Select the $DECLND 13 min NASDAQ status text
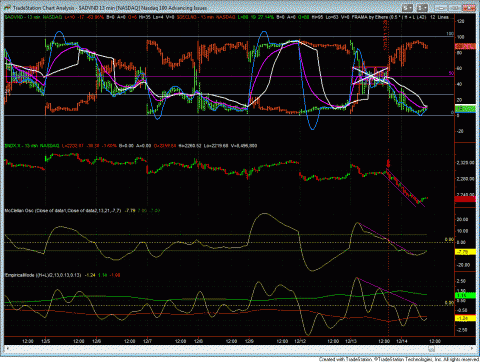Screen dimensions: 480x362 click(206, 17)
